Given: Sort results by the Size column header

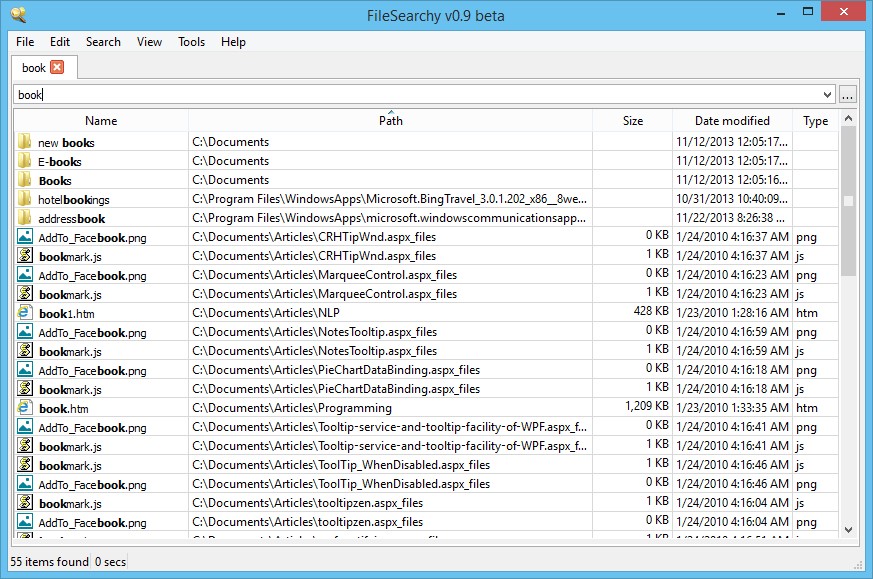Looking at the screenshot, I should (633, 120).
